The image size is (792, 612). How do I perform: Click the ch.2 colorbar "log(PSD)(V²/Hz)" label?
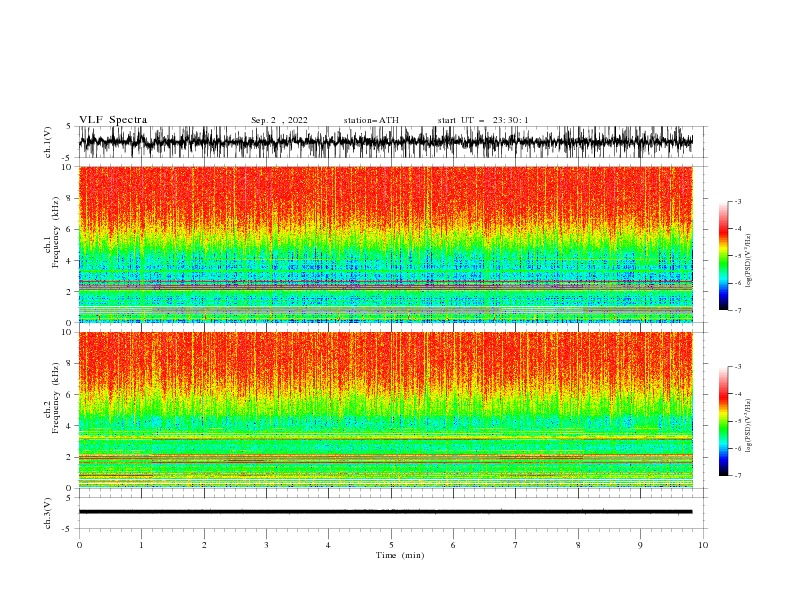(749, 426)
